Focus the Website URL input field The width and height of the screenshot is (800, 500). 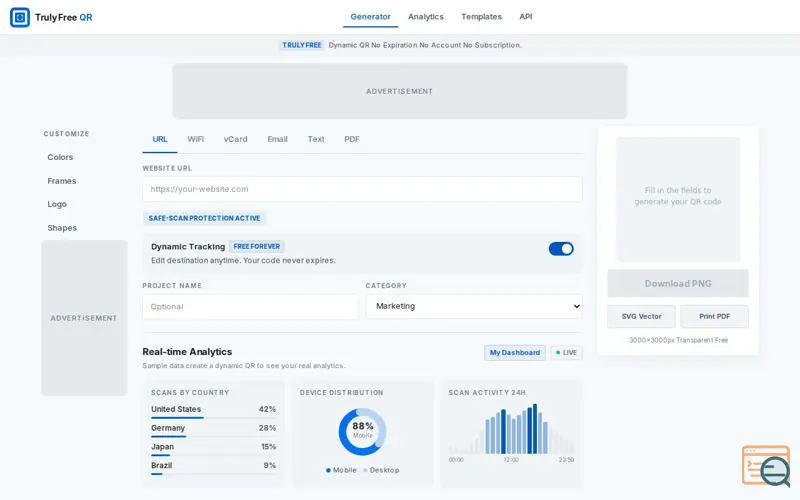coord(362,189)
